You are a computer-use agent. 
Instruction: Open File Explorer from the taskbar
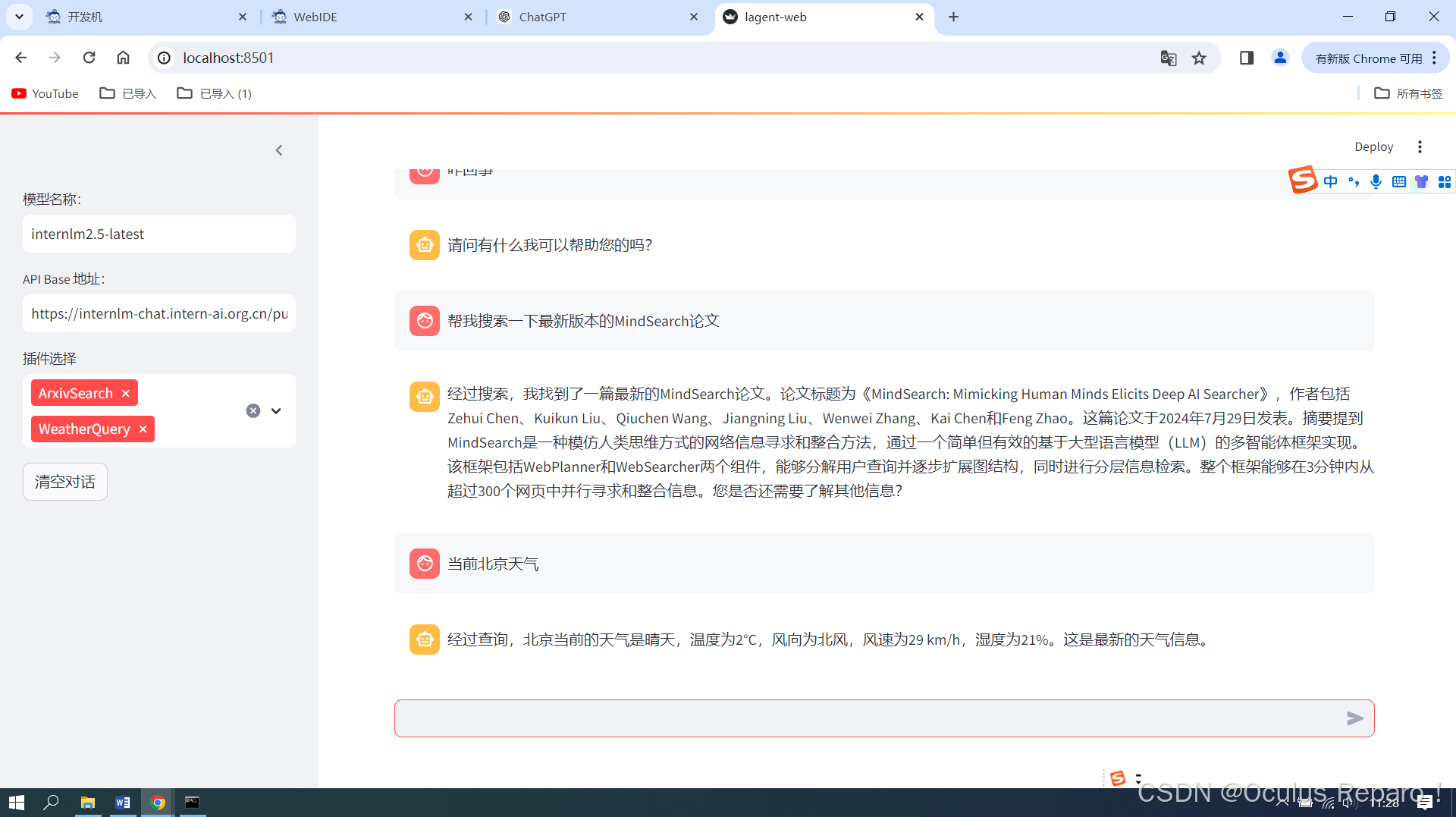pyautogui.click(x=87, y=802)
